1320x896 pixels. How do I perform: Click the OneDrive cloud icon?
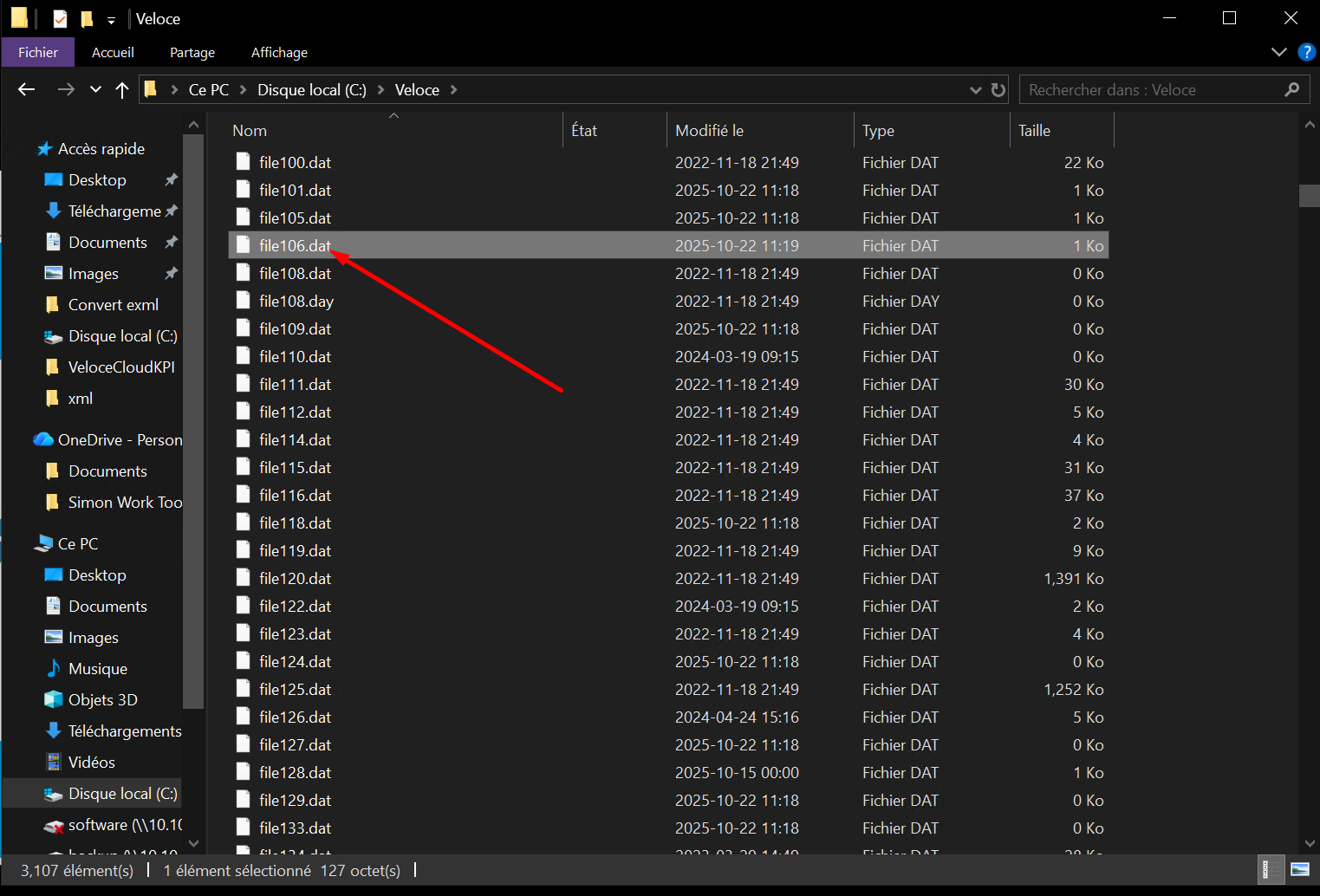click(43, 439)
